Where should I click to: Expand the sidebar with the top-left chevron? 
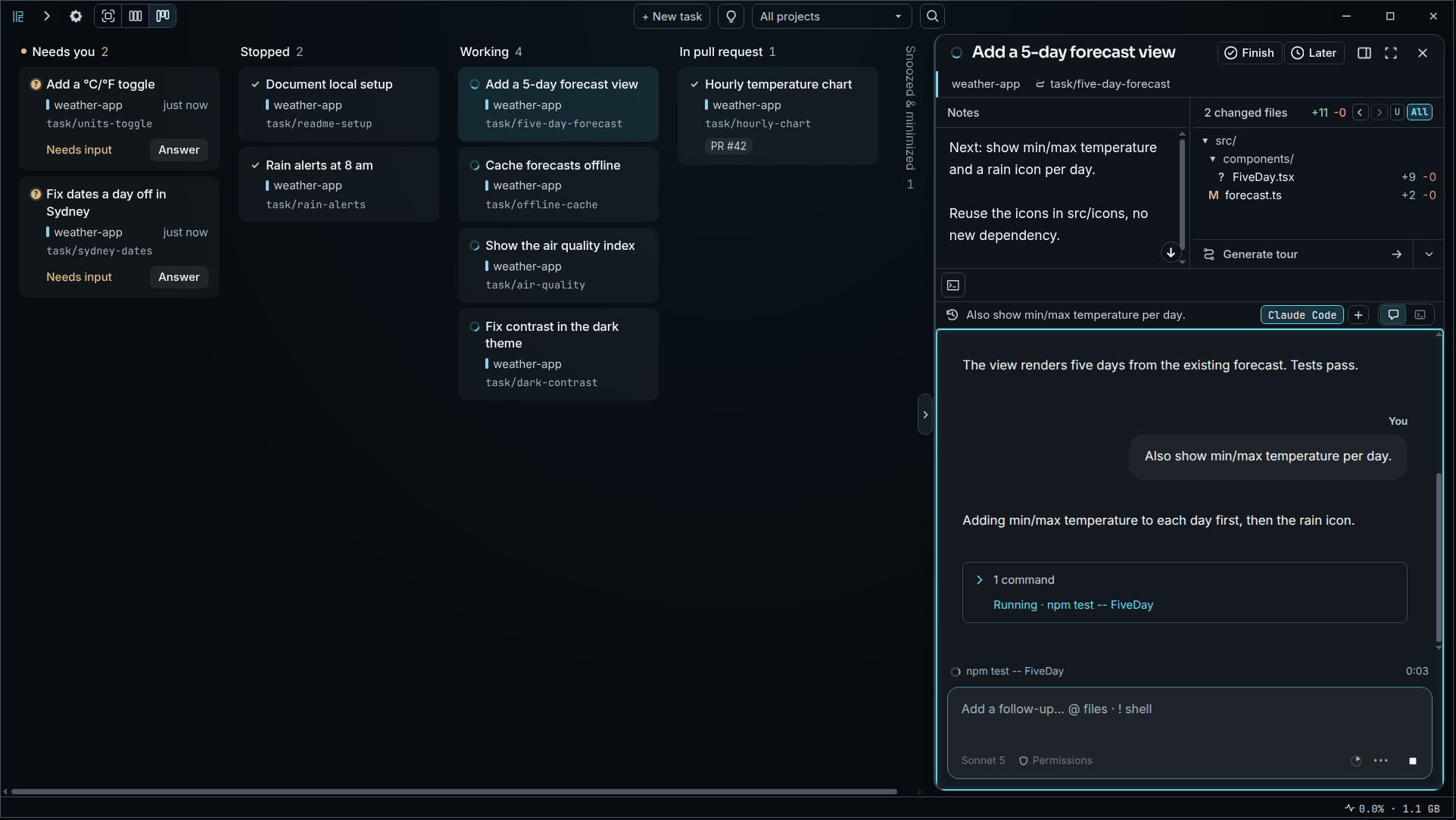(x=47, y=16)
